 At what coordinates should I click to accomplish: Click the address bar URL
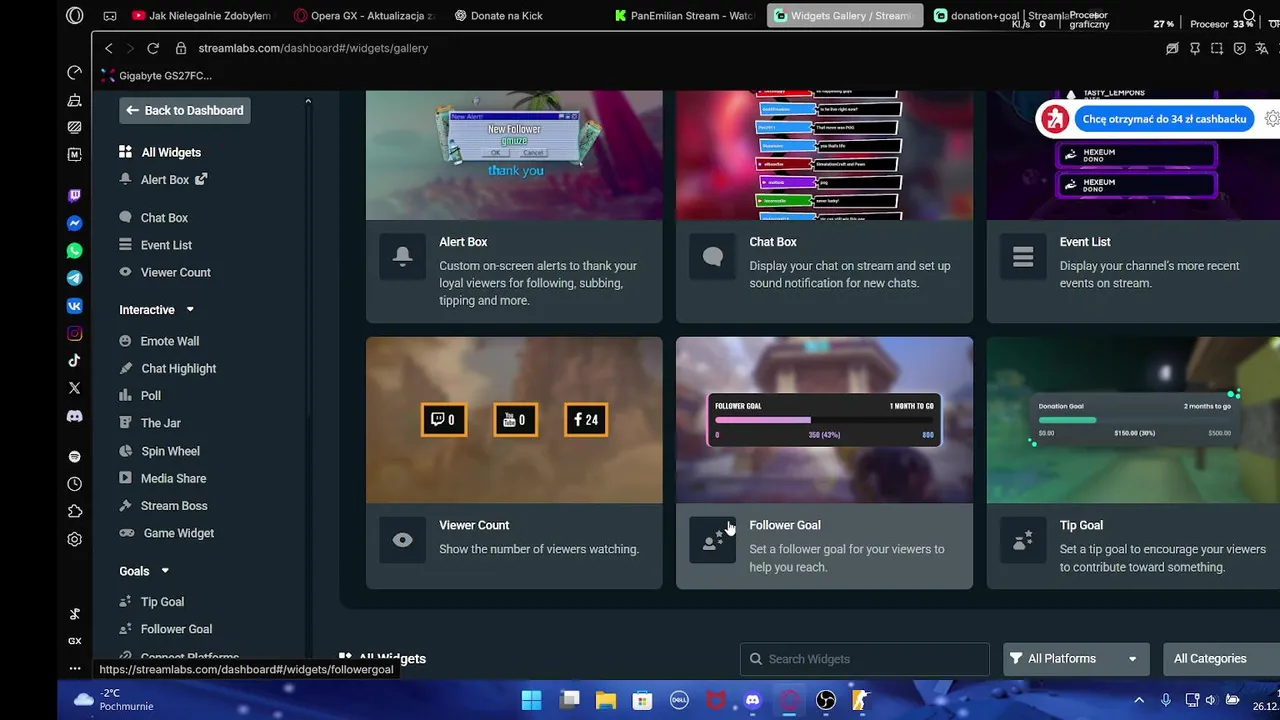(x=313, y=48)
